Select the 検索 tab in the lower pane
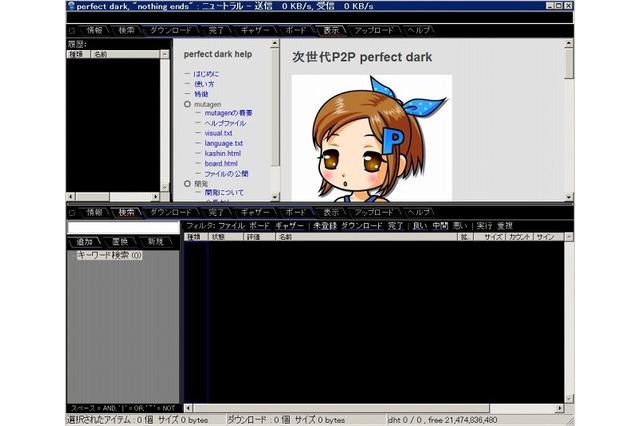 tap(127, 212)
